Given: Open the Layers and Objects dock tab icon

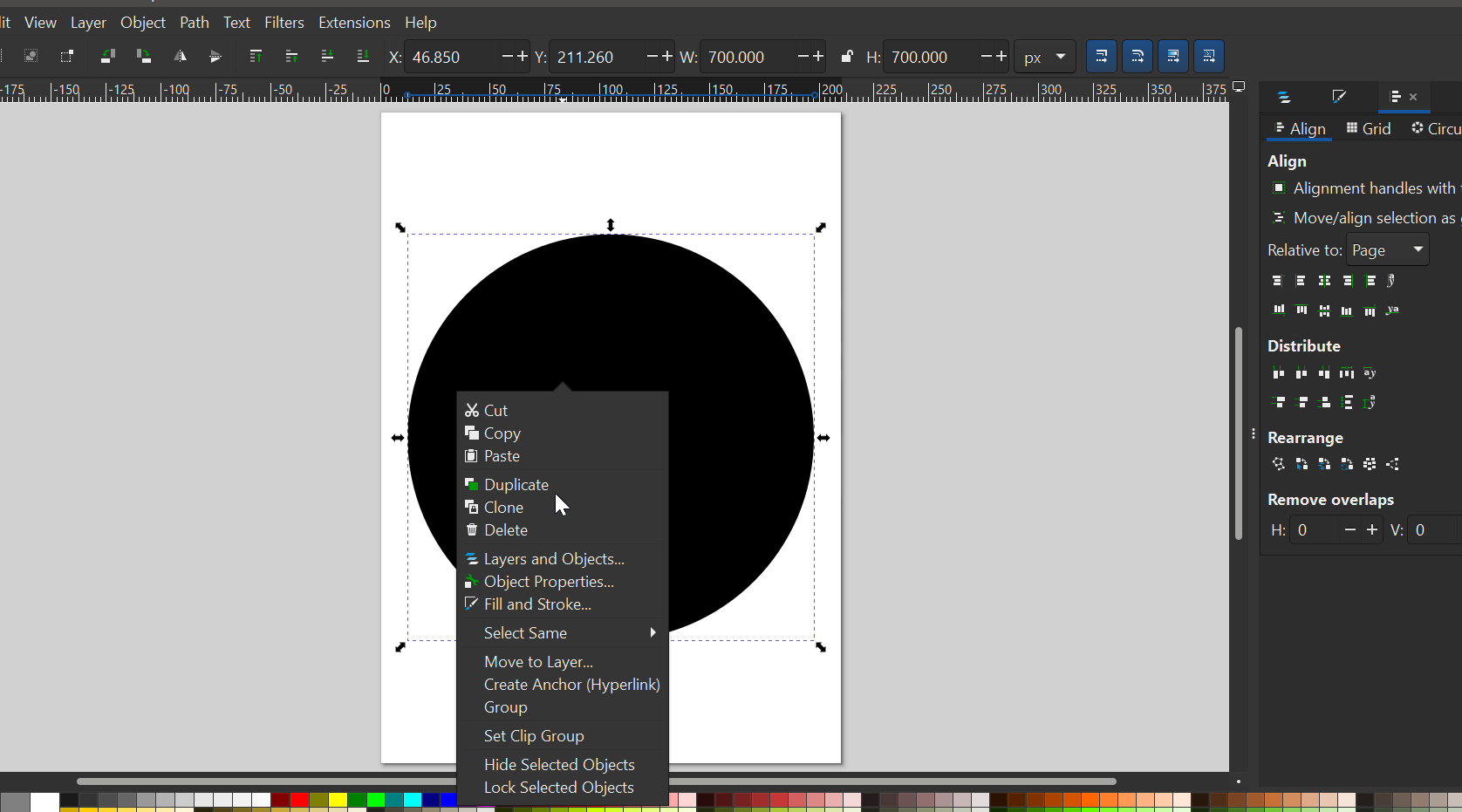Looking at the screenshot, I should coord(1284,97).
